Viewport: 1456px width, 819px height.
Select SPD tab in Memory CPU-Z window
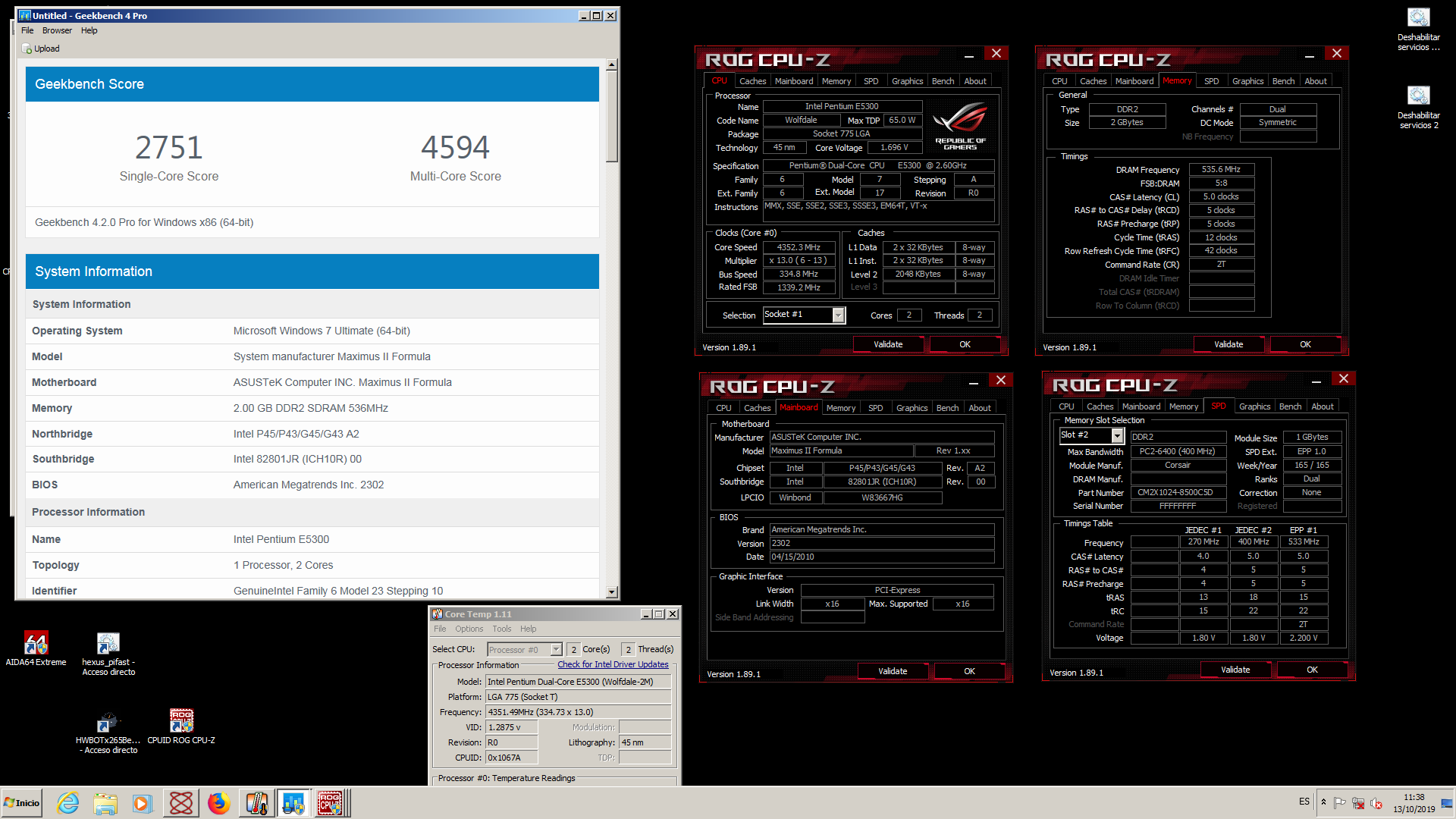[1211, 81]
